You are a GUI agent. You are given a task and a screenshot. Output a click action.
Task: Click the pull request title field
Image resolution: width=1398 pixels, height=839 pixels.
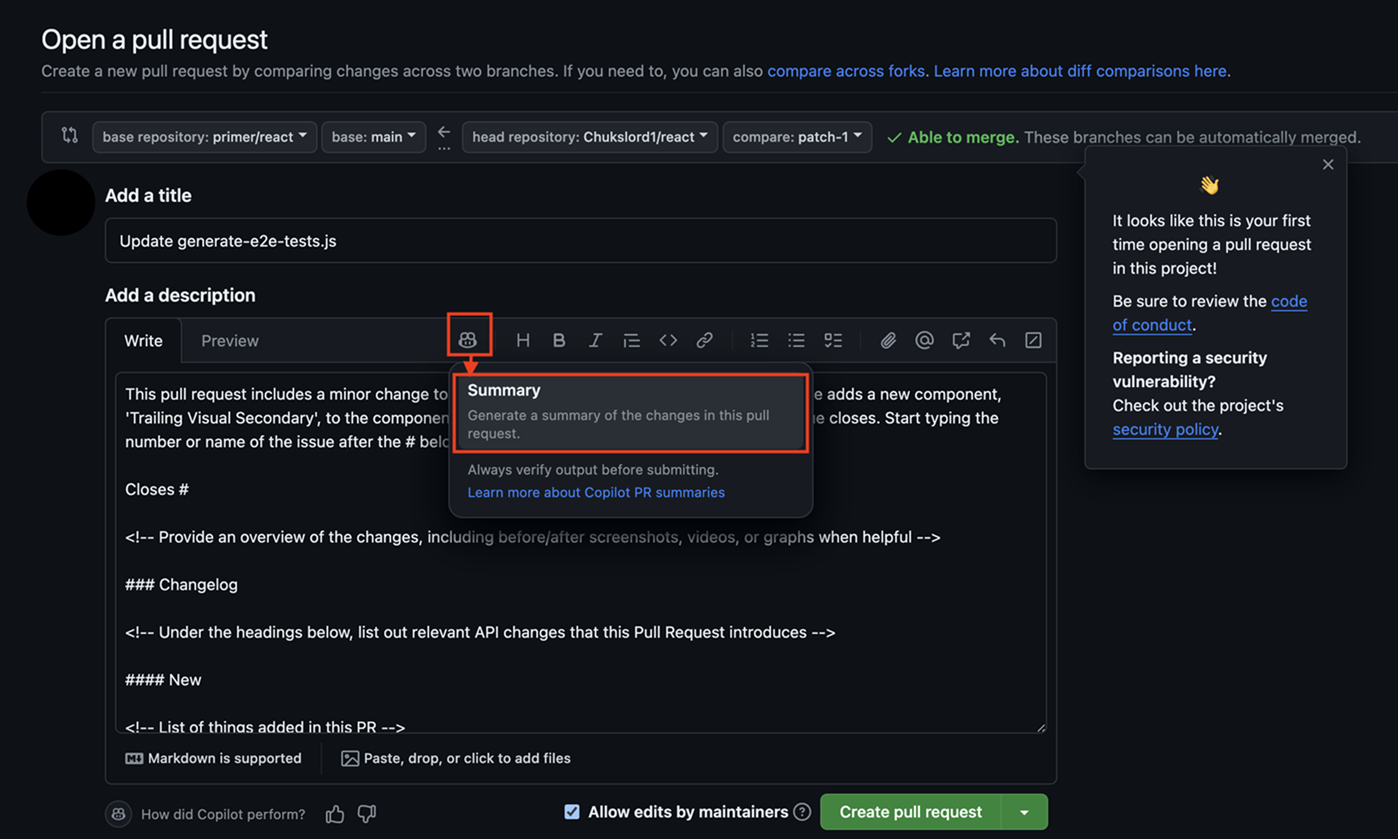coord(581,240)
